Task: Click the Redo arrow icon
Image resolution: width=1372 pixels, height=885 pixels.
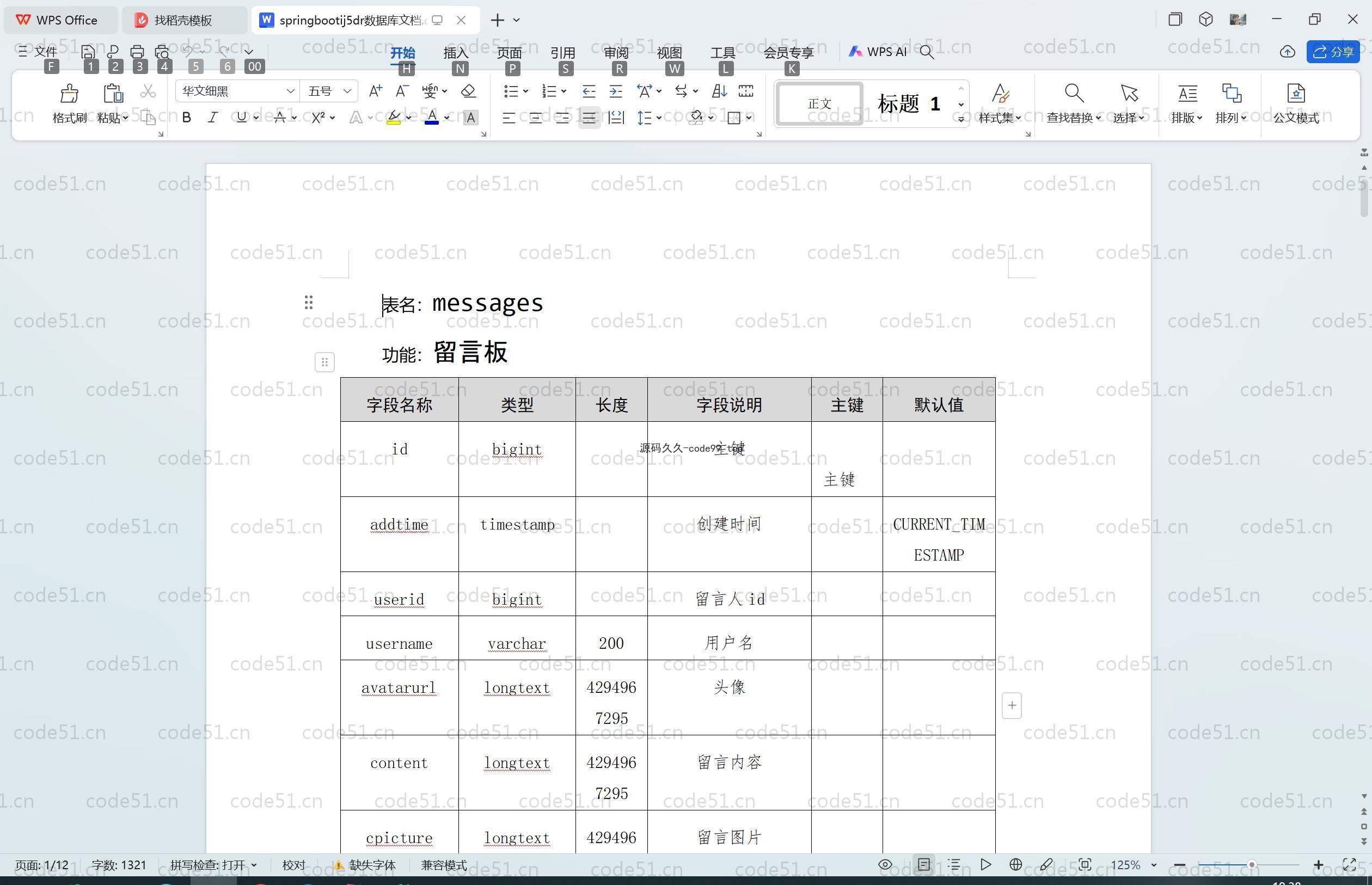Action: point(224,52)
